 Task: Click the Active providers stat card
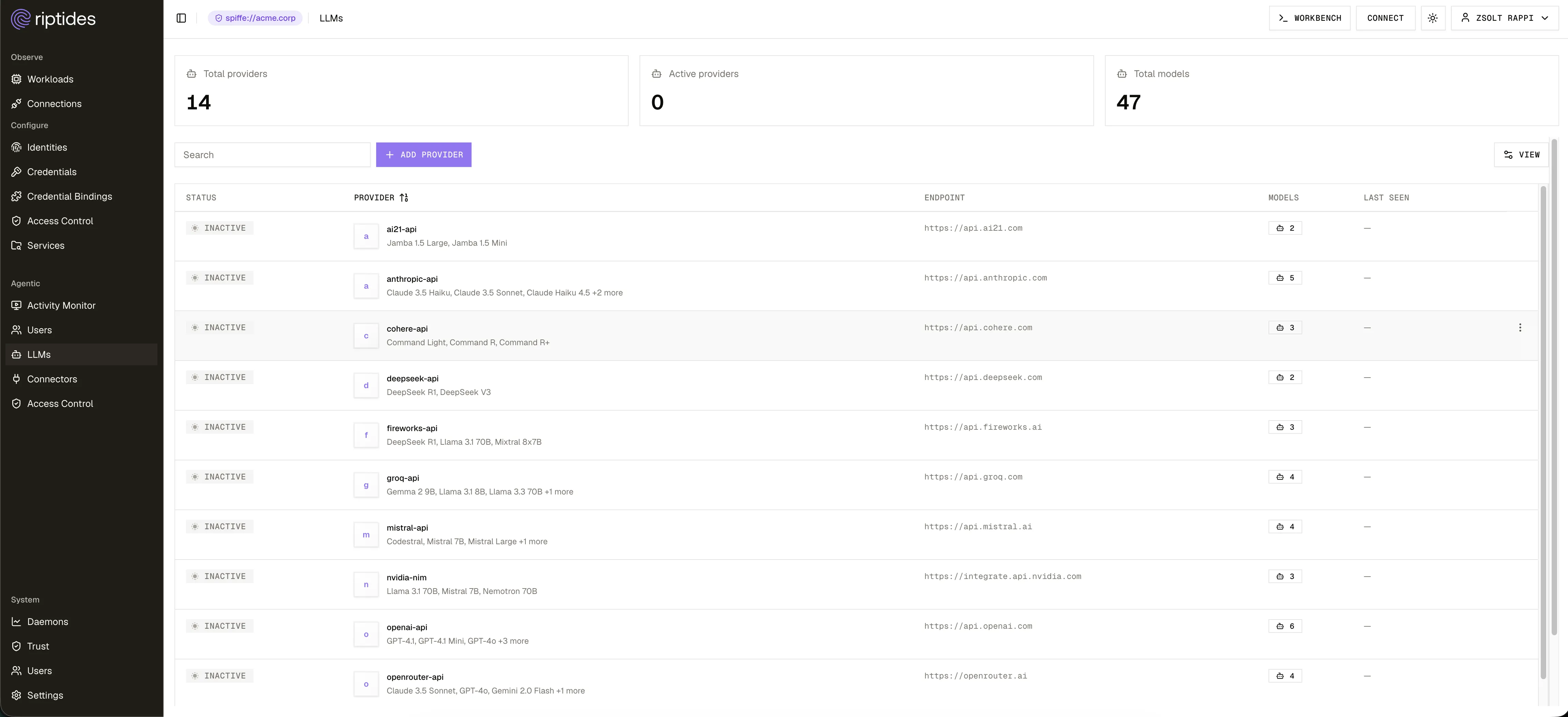(866, 91)
